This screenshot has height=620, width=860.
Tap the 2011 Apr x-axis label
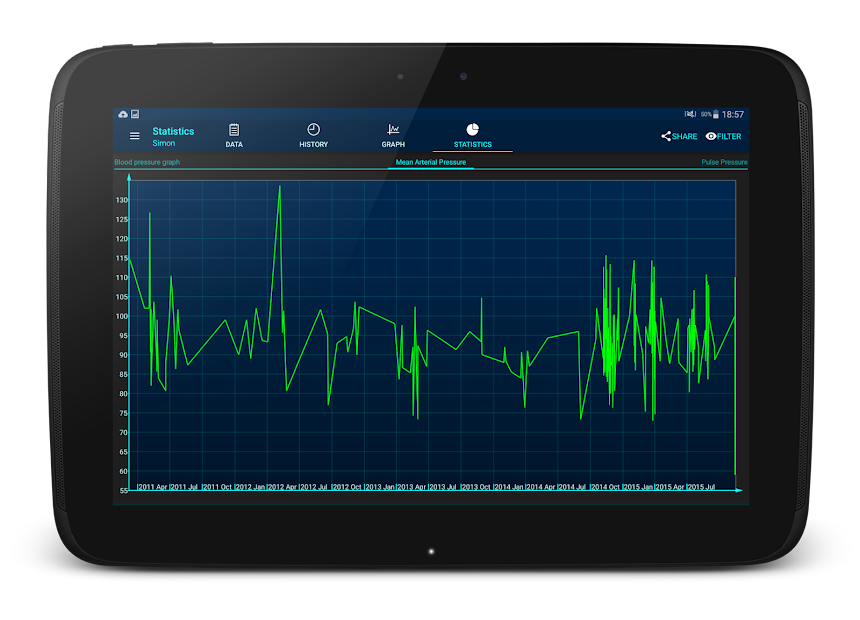click(153, 487)
